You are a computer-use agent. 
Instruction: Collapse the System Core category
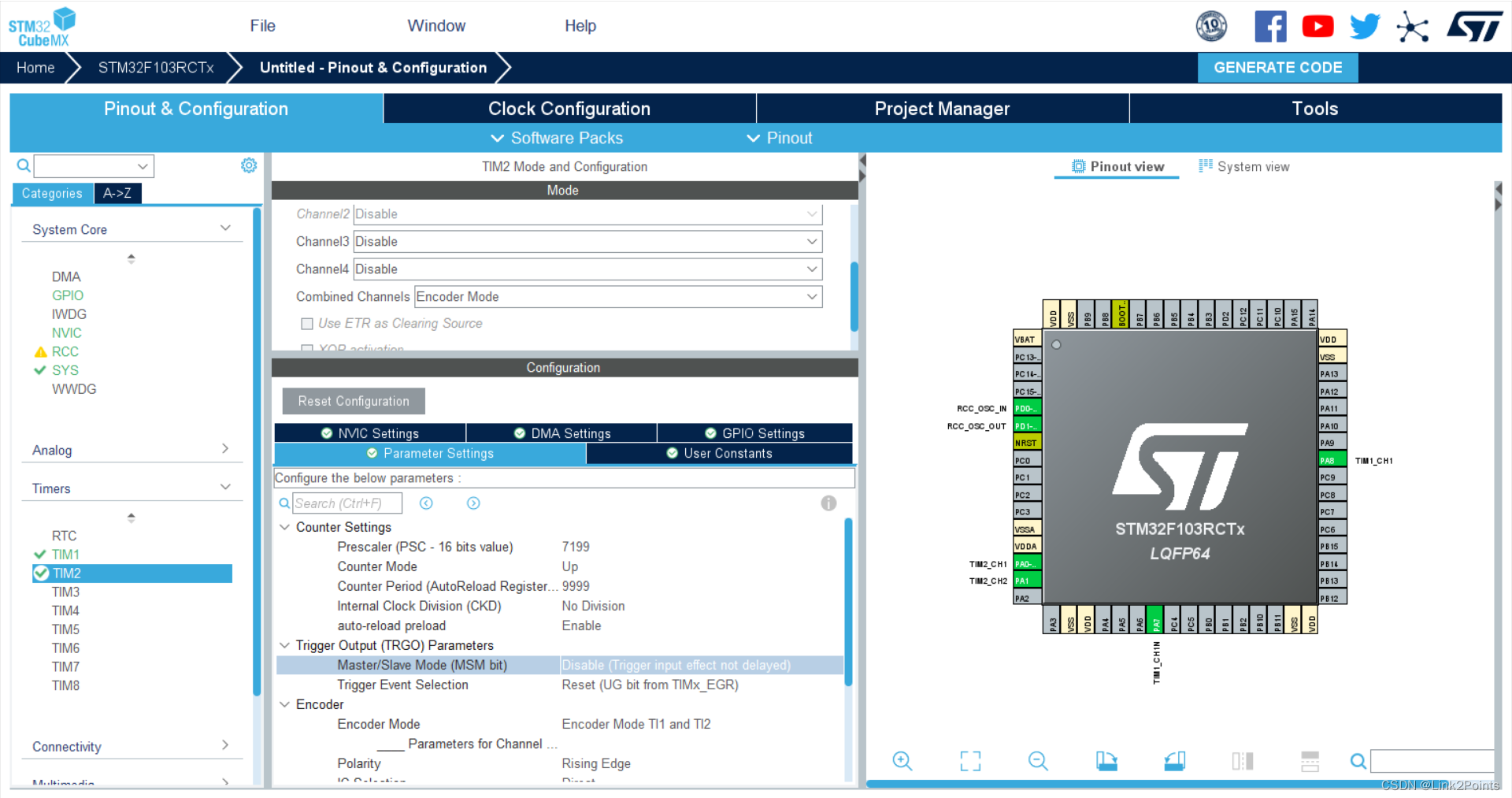click(x=225, y=228)
